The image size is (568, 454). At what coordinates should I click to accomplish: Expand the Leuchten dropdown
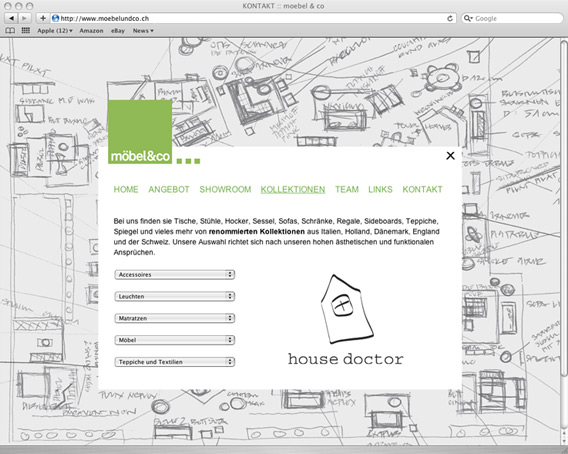(175, 296)
